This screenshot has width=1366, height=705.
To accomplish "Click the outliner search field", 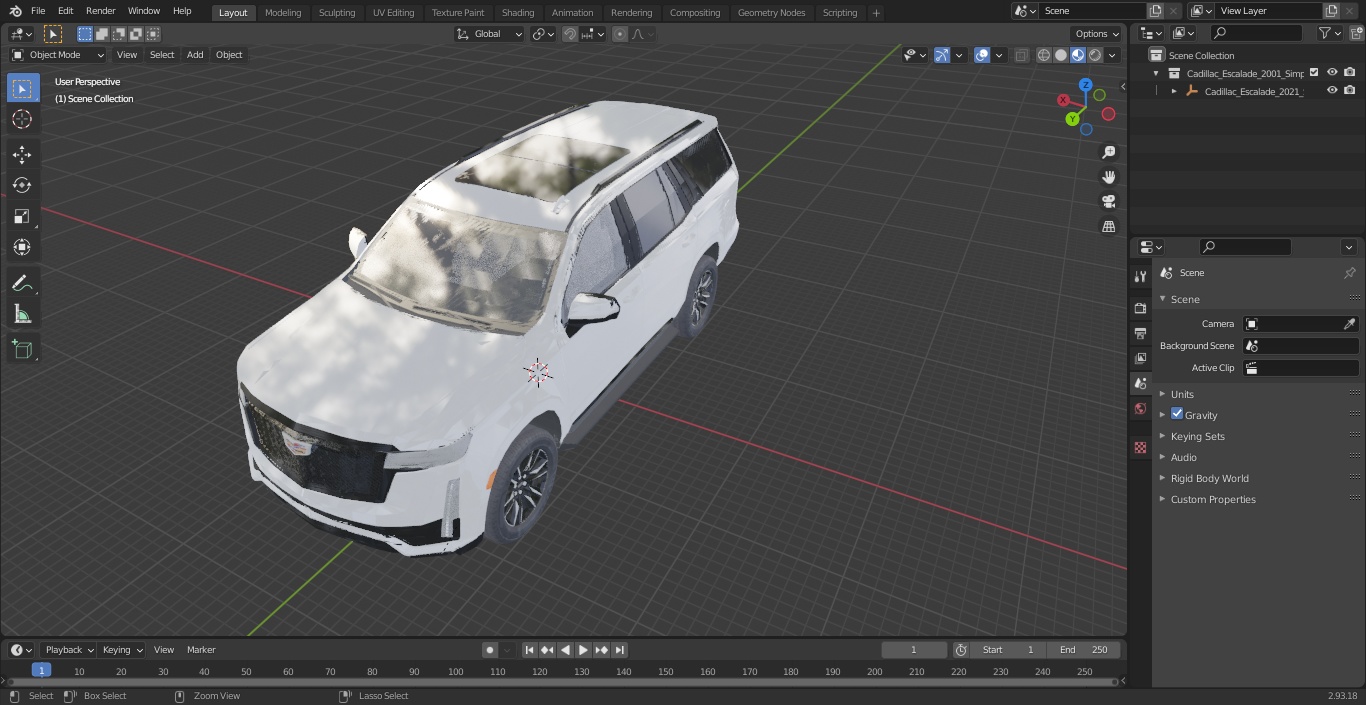I will click(x=1256, y=33).
